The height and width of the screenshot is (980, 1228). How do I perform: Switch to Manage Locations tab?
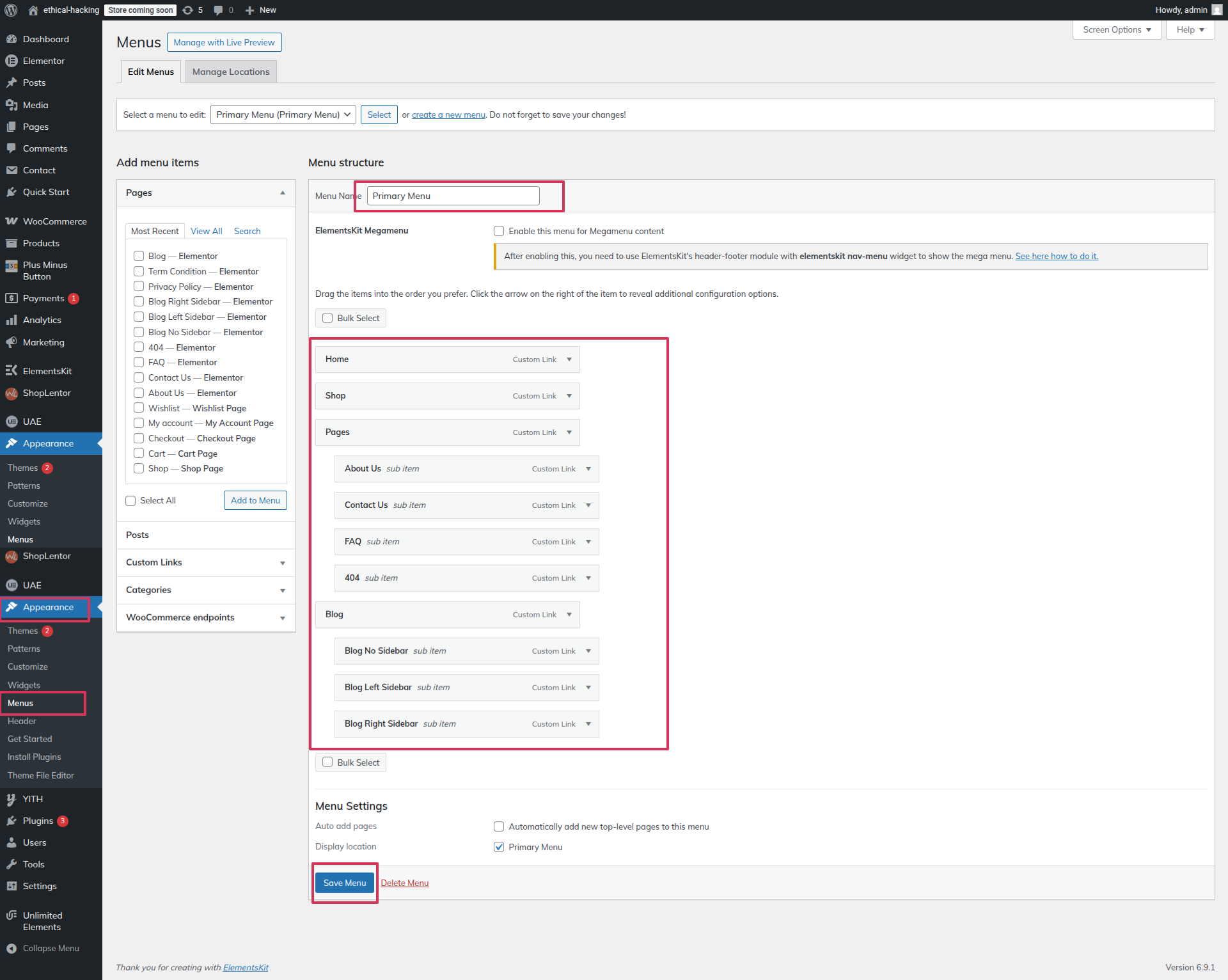[x=231, y=72]
